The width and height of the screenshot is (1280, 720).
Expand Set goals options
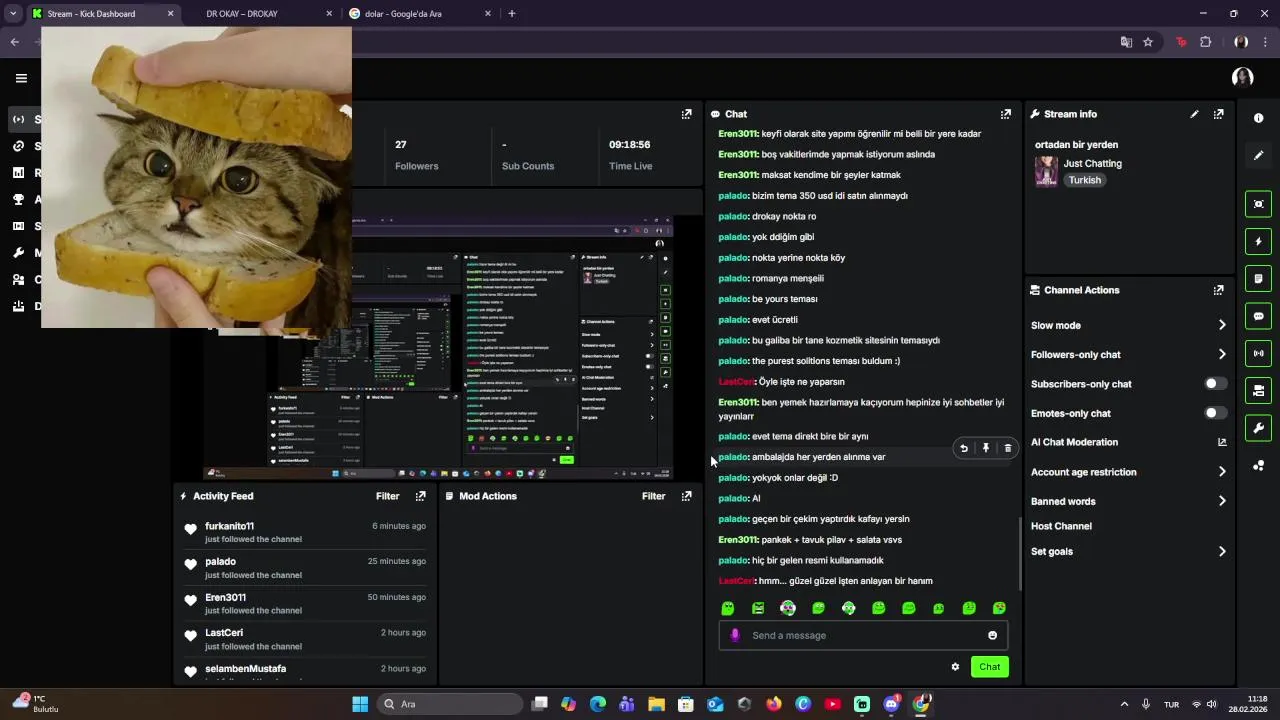coord(1222,551)
